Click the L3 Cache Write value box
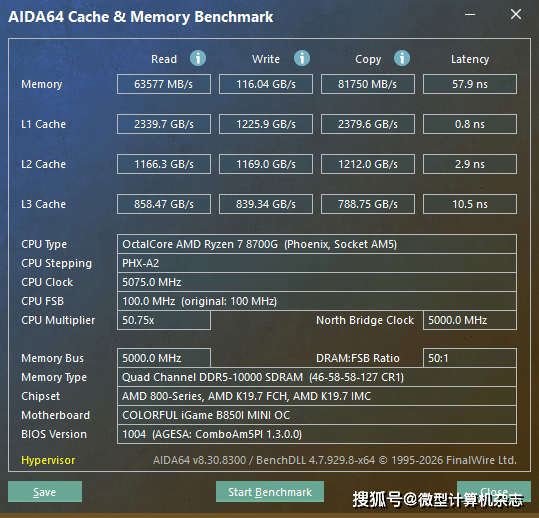The image size is (539, 518). point(266,204)
